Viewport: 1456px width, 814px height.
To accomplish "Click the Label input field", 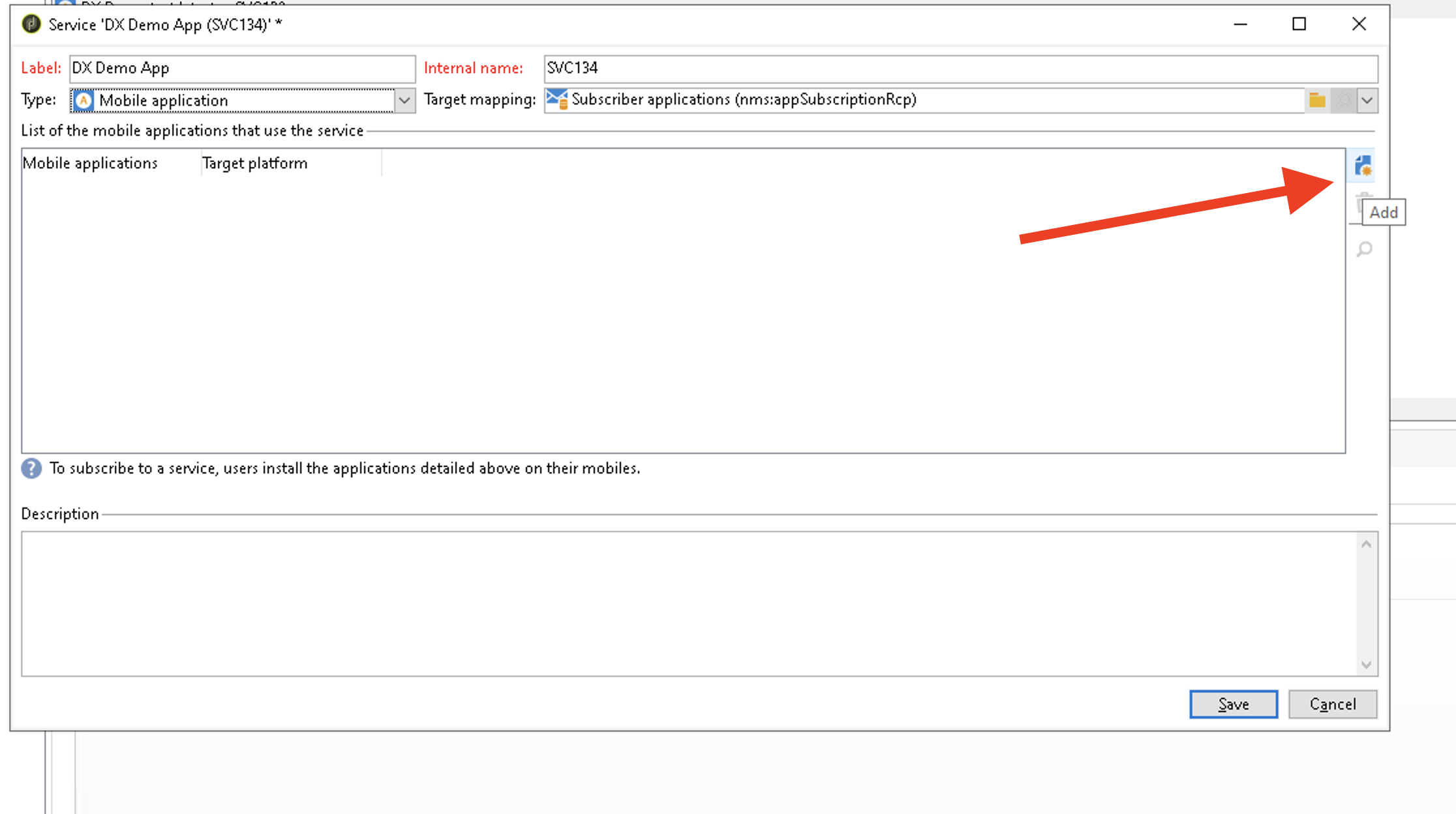I will coord(242,68).
